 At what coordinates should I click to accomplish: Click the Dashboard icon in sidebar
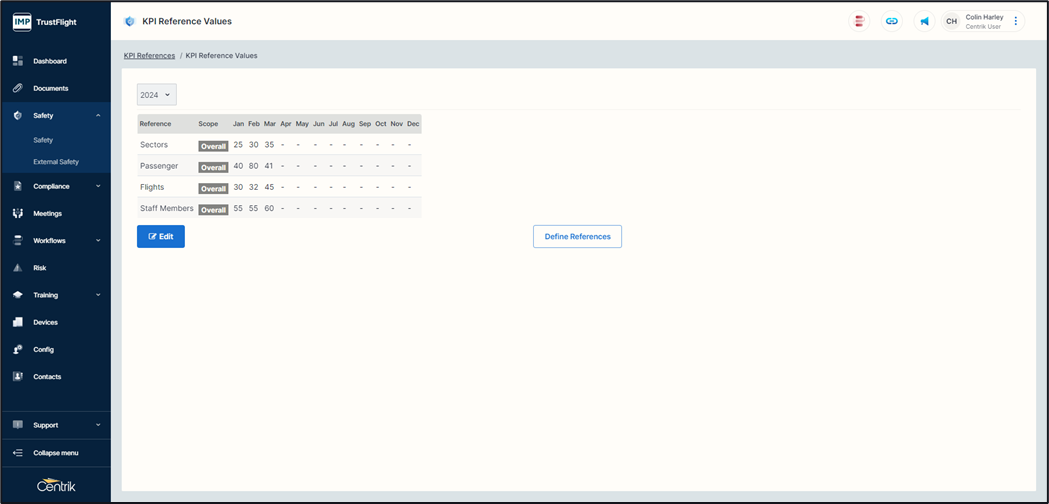coord(18,61)
